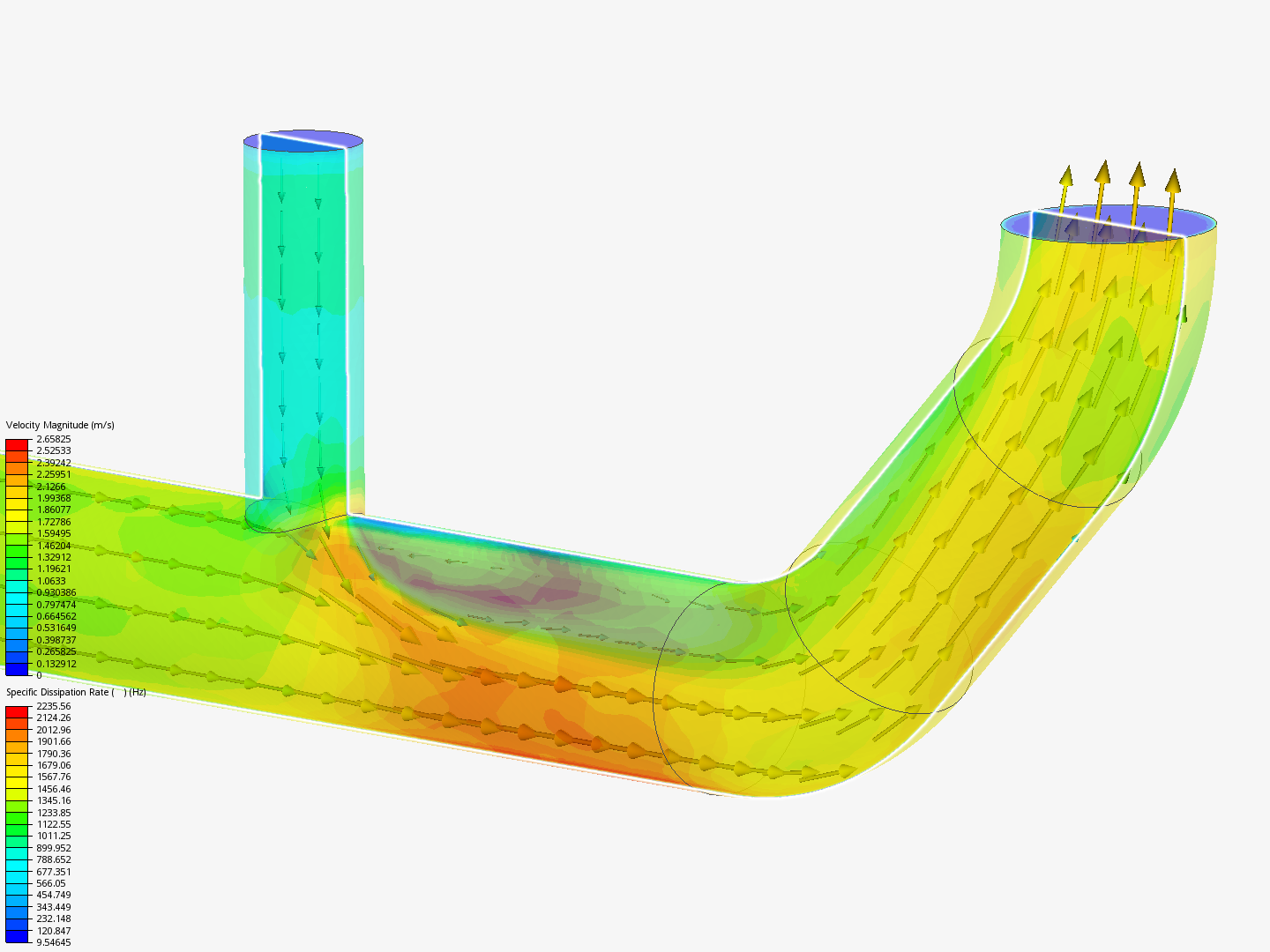
Task: Select dissipation legend value 566.05
Action: click(51, 883)
